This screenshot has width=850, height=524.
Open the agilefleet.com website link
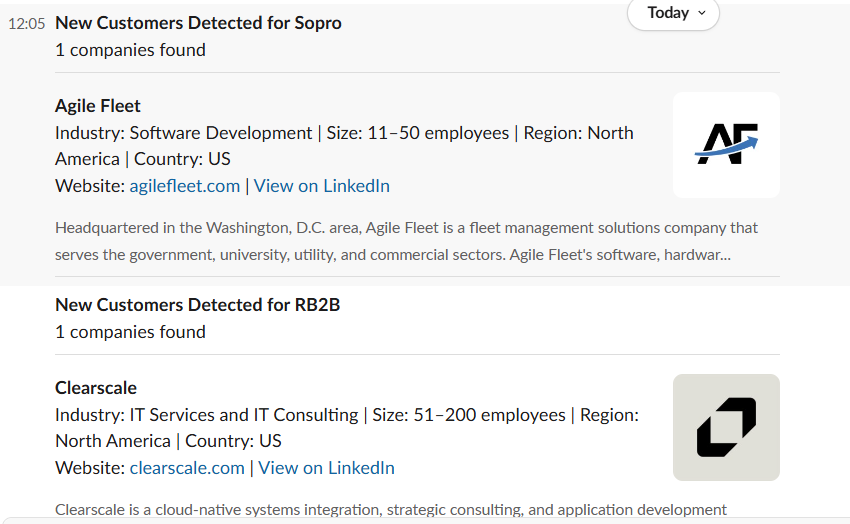coord(185,186)
